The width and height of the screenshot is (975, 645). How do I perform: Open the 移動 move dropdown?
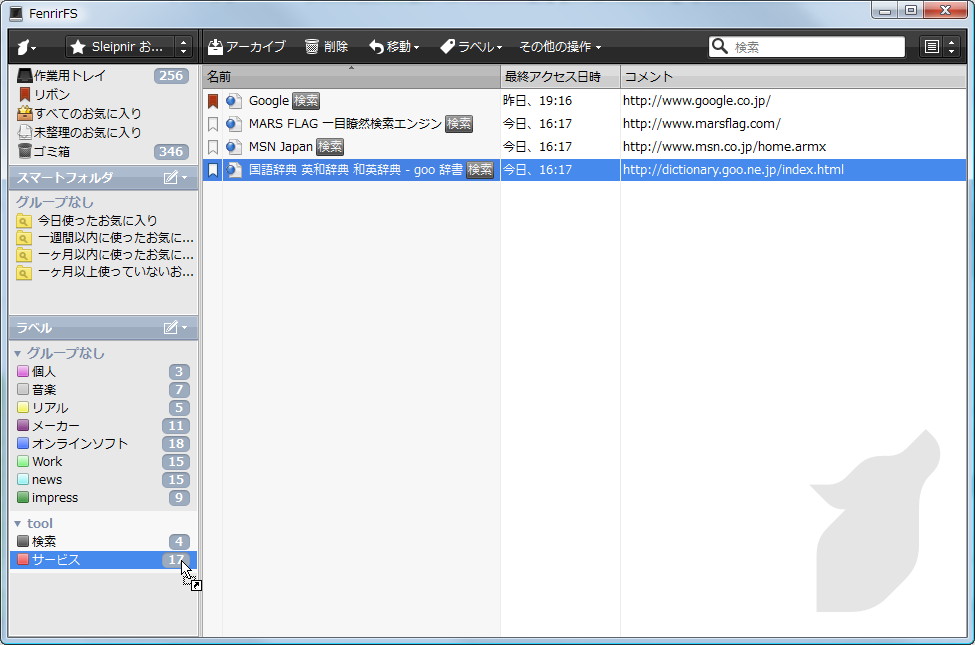[394, 47]
